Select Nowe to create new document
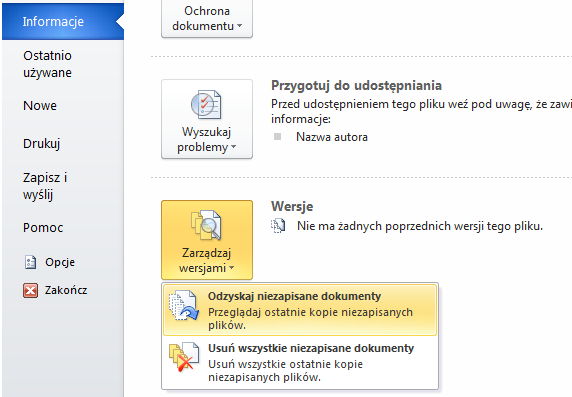Viewport: 572px width, 397px height. [x=40, y=106]
